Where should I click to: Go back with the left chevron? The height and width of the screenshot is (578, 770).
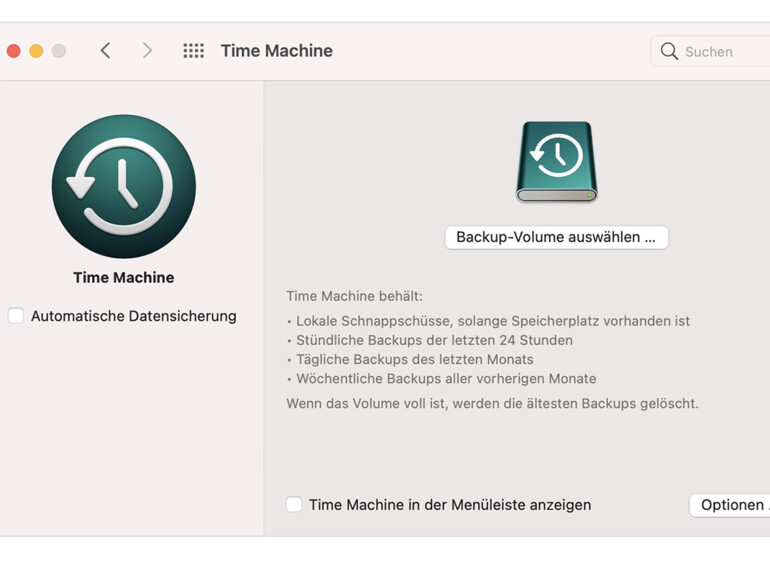coord(106,51)
